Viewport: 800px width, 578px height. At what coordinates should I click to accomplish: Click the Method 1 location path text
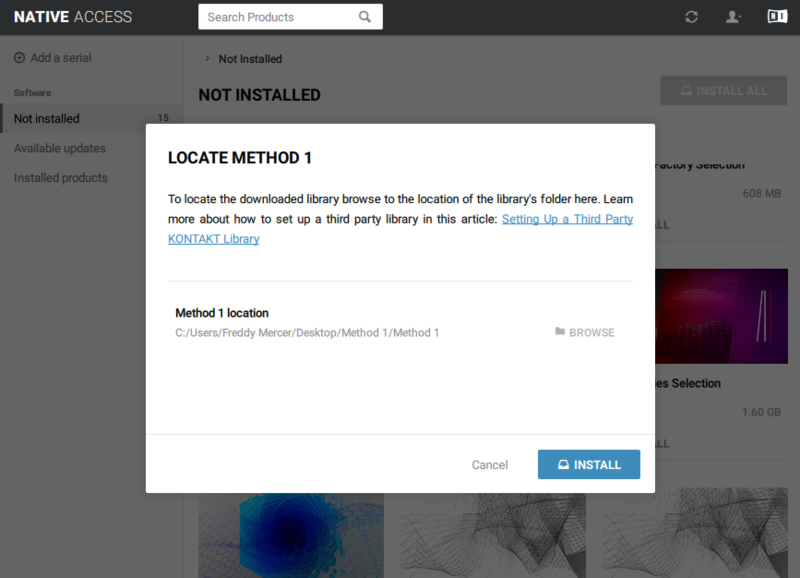point(307,333)
